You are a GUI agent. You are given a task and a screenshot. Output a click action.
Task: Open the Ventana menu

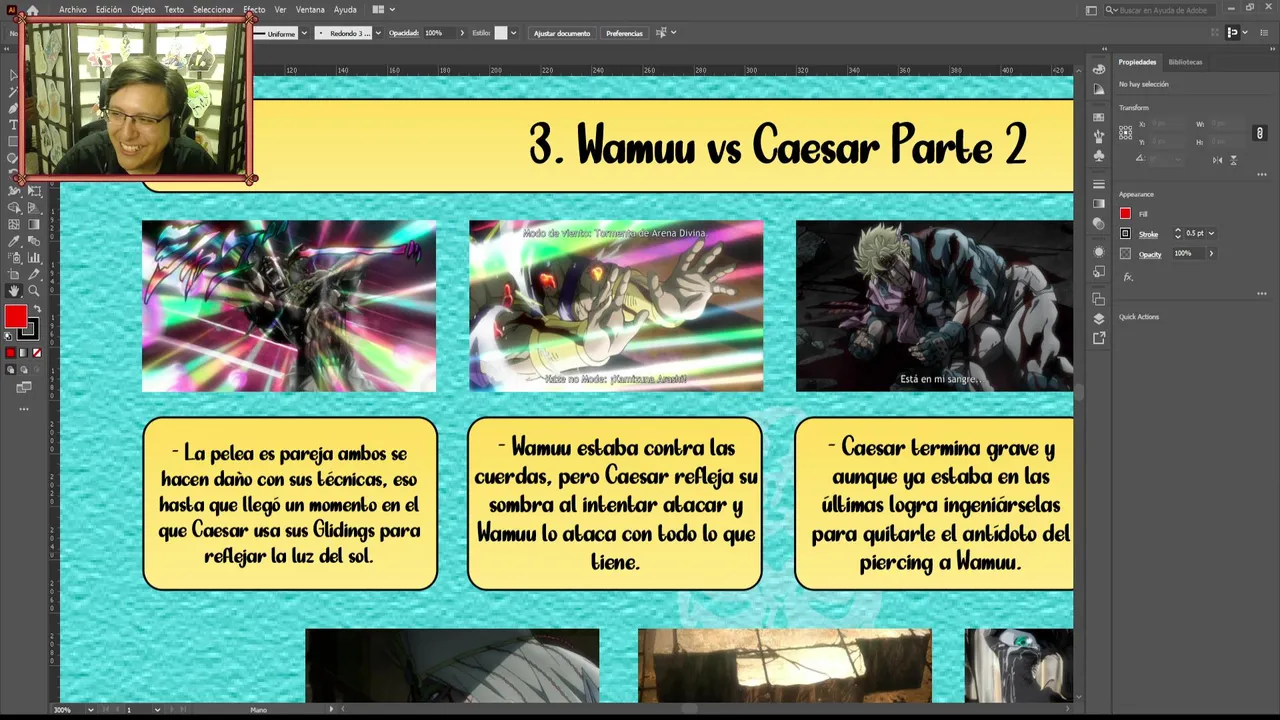310,9
